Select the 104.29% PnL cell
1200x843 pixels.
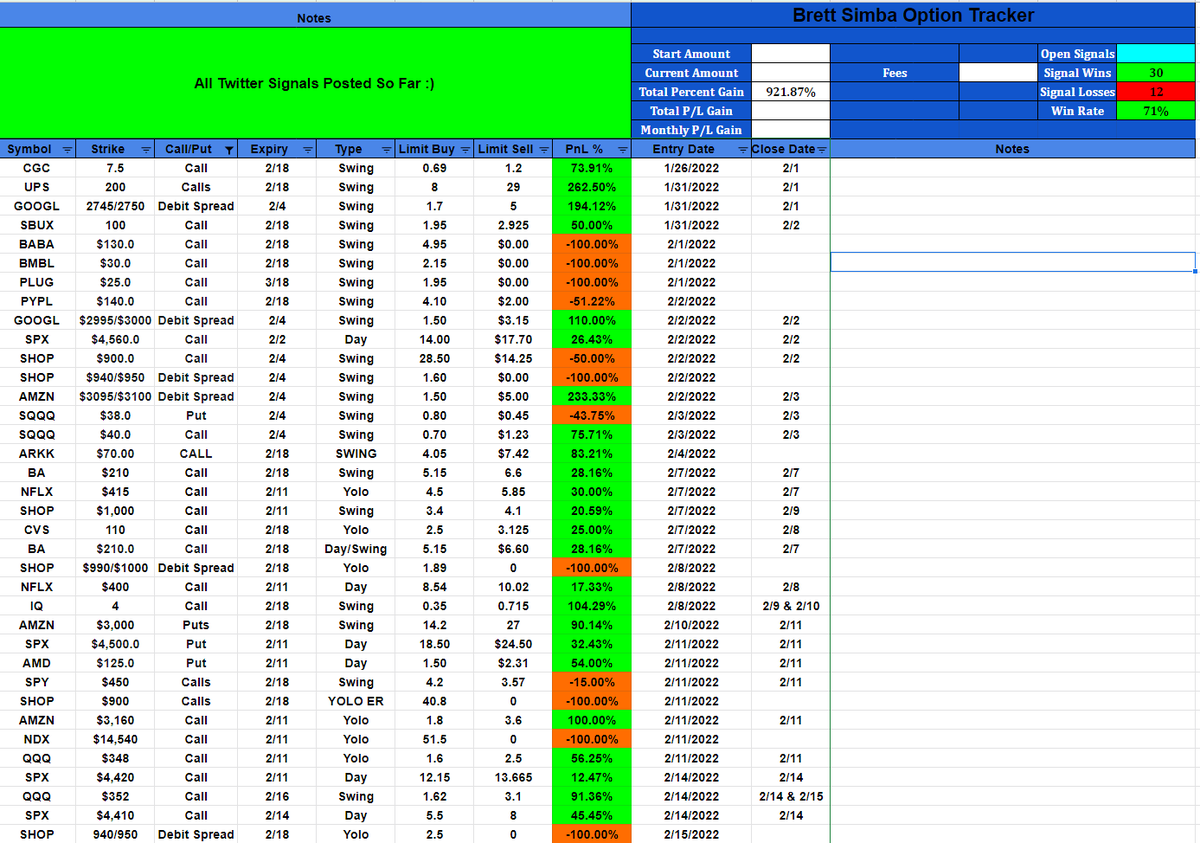coord(591,605)
